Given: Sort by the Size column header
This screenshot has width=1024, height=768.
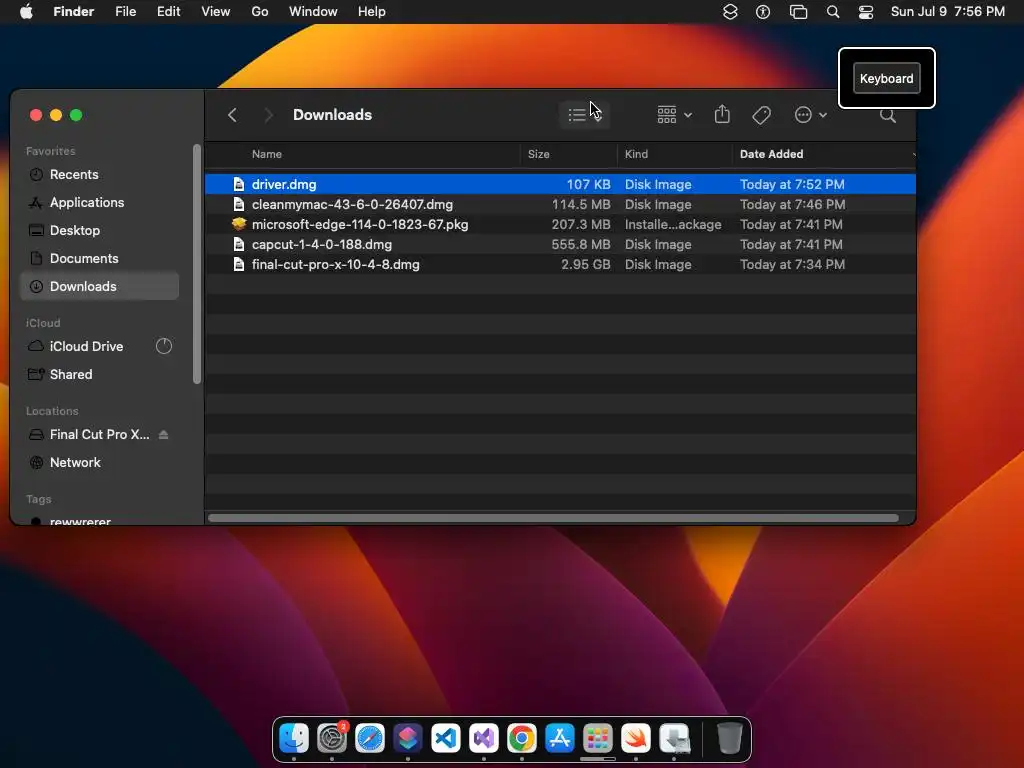Looking at the screenshot, I should (539, 154).
